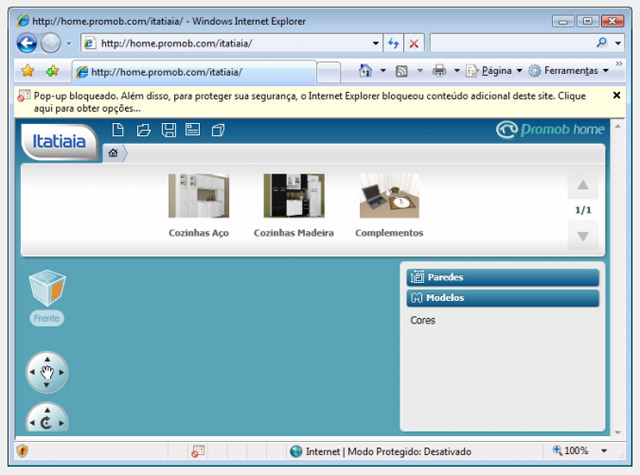Click the Cores label

423,320
